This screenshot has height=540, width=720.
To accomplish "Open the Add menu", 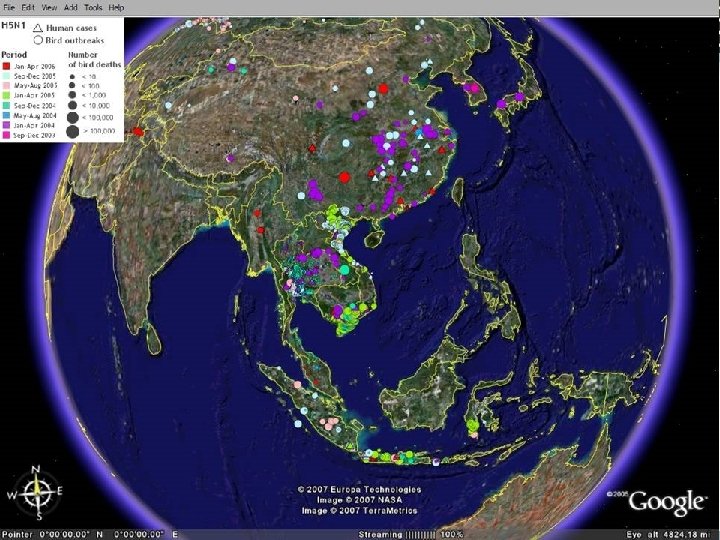I will pos(70,7).
